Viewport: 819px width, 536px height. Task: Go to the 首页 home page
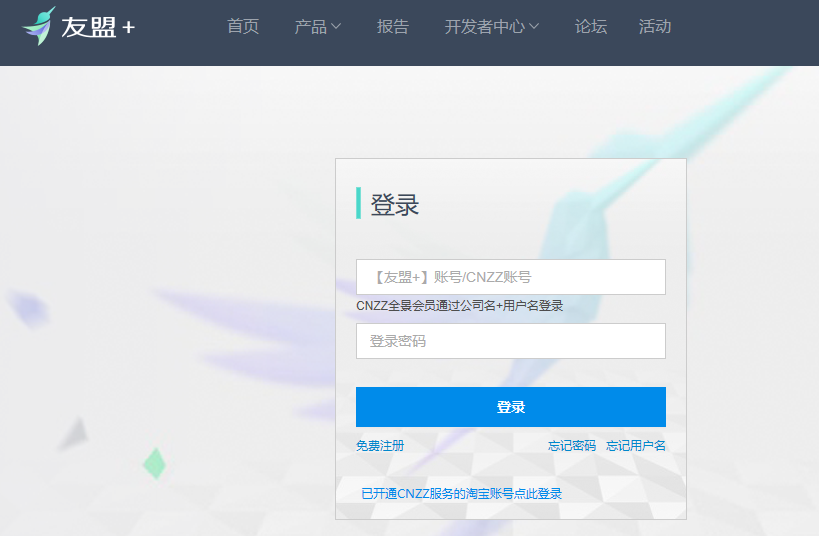tap(243, 27)
